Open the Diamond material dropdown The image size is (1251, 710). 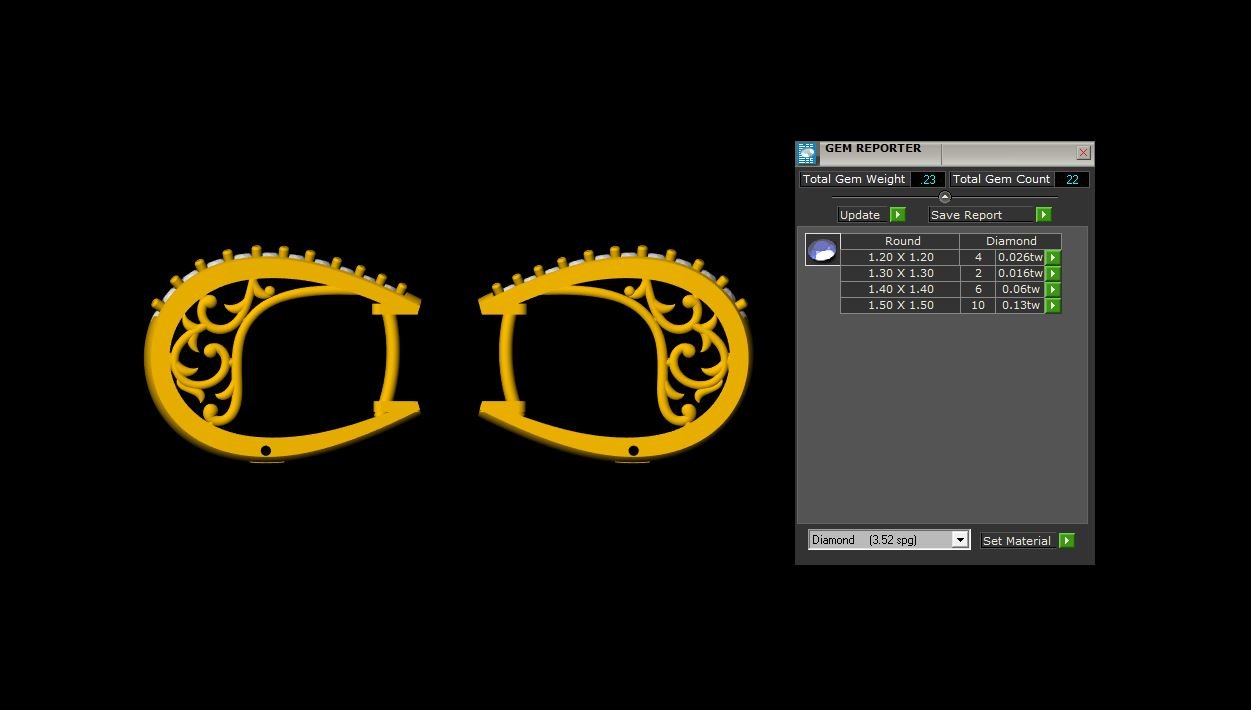tap(959, 540)
